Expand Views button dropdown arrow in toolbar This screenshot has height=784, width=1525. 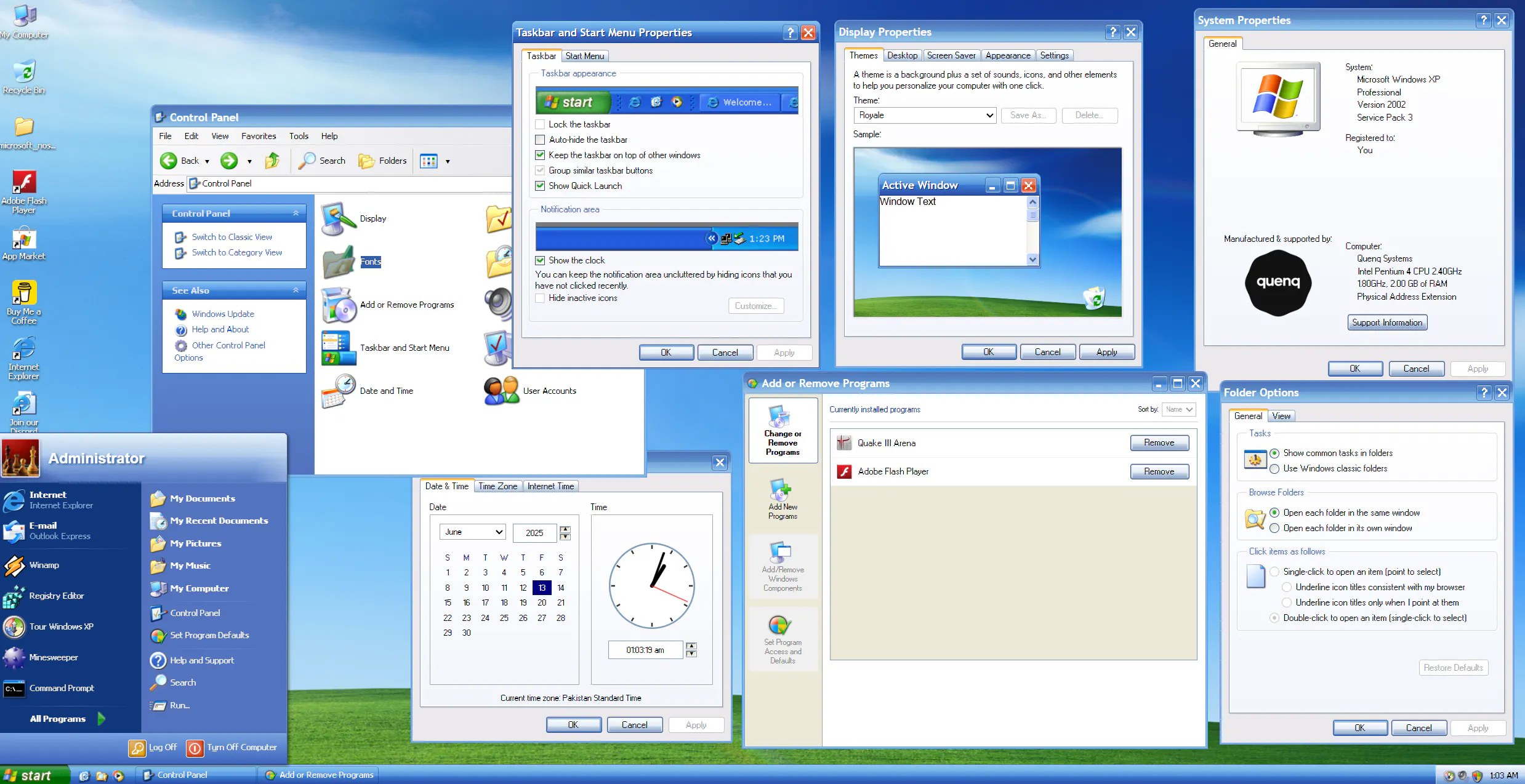tap(448, 161)
